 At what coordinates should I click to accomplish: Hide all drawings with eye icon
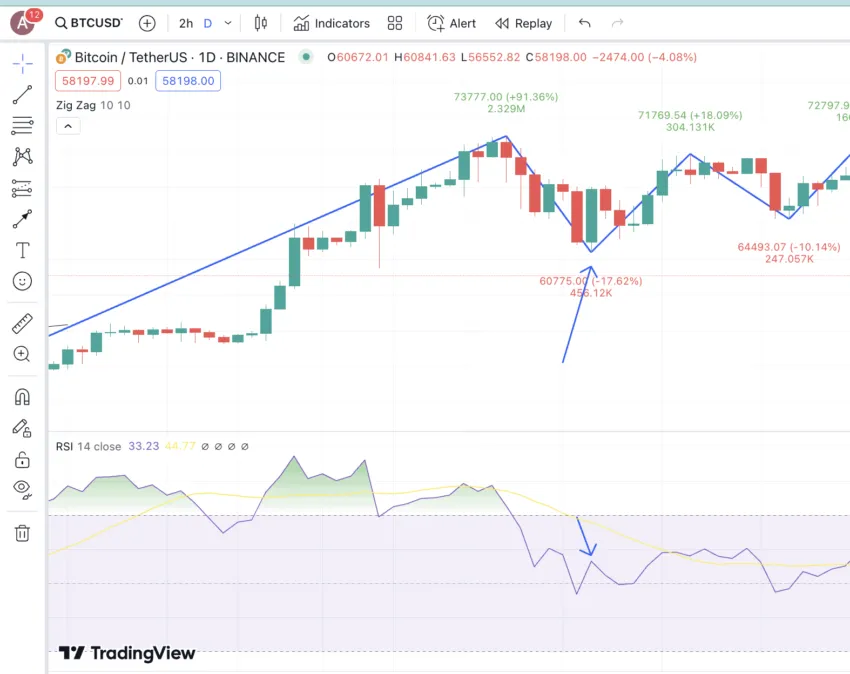(22, 489)
